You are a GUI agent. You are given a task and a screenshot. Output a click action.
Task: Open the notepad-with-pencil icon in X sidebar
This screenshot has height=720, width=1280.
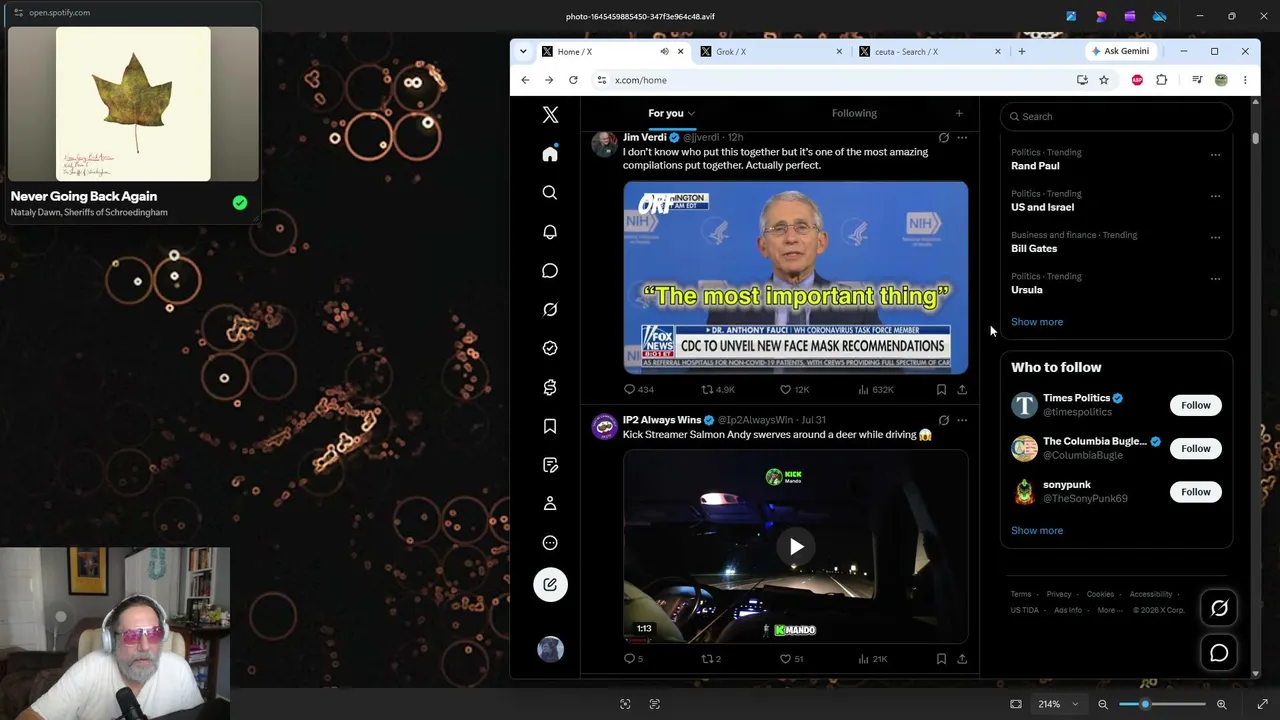[550, 465]
